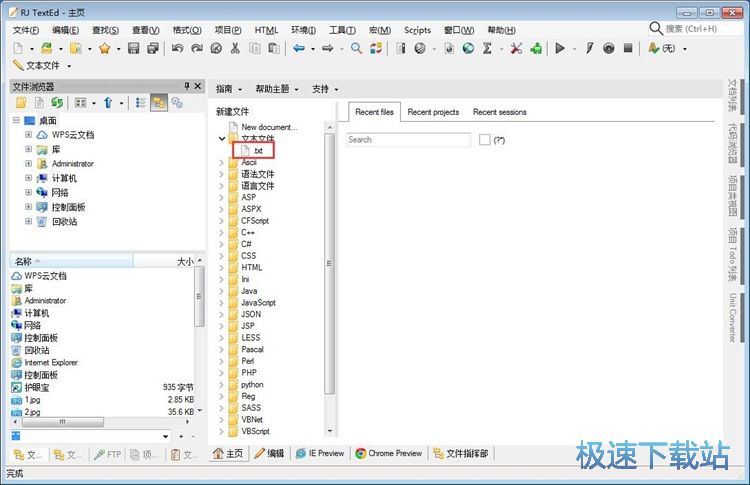Click the Run play arrow icon
Screen dimensions: 750x485
click(560, 48)
